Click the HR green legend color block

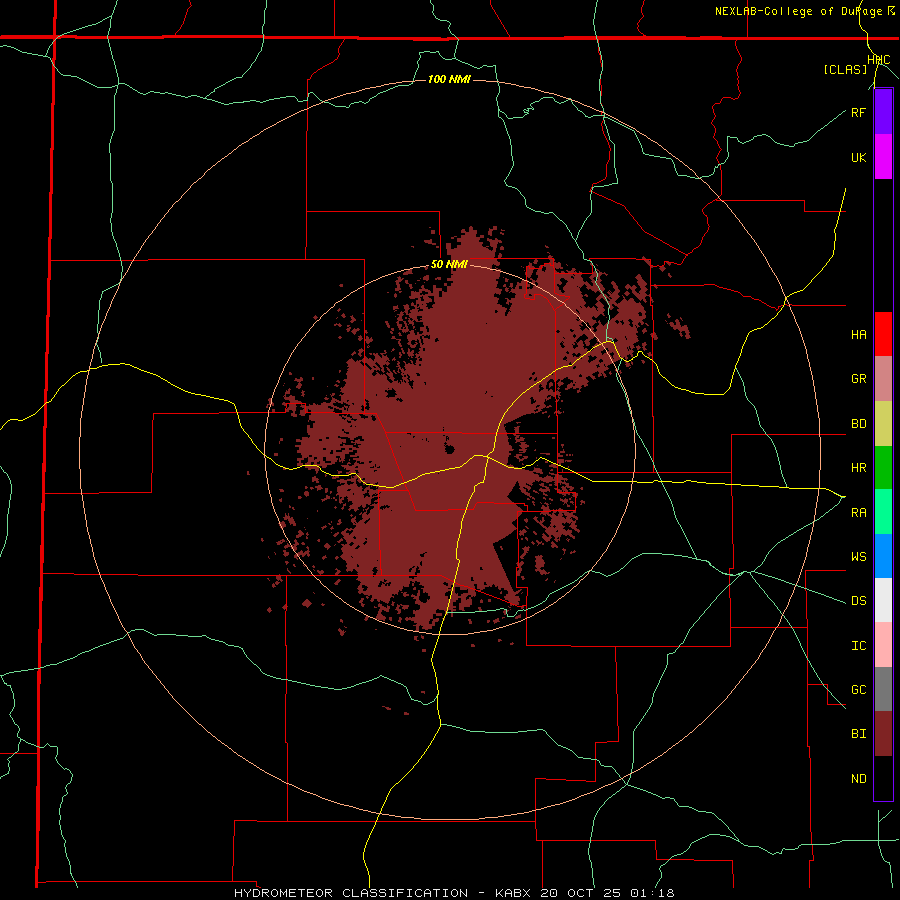(x=883, y=468)
